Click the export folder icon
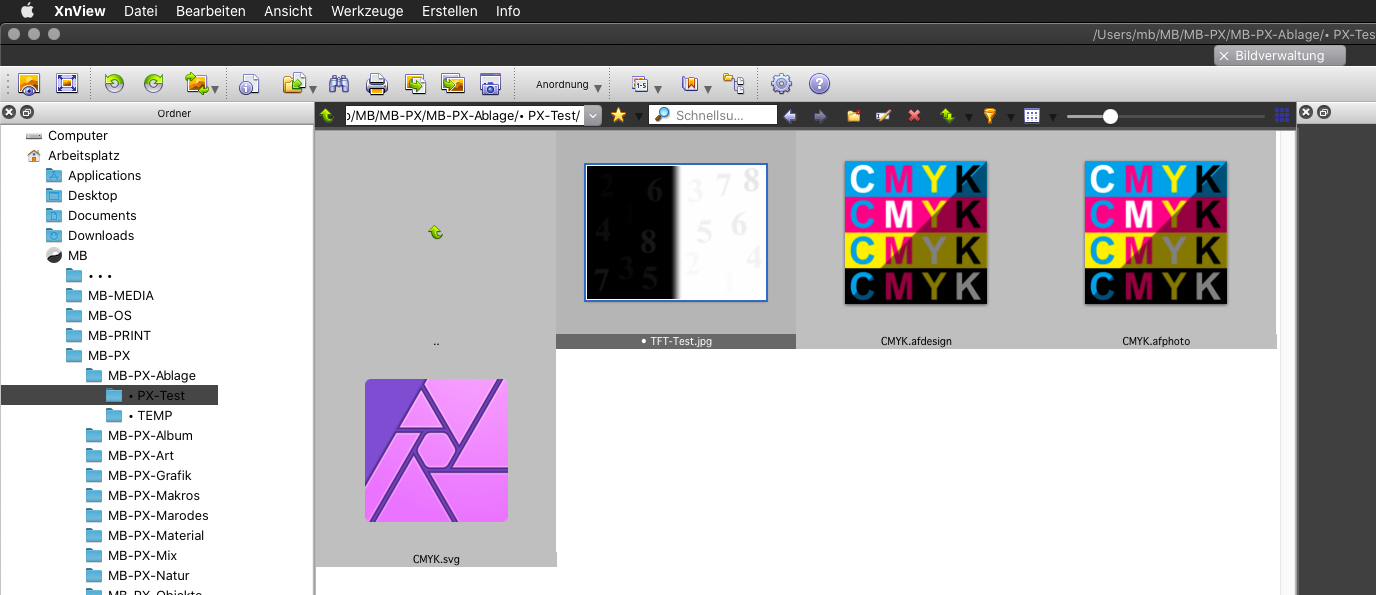This screenshot has width=1376, height=595. [x=294, y=84]
